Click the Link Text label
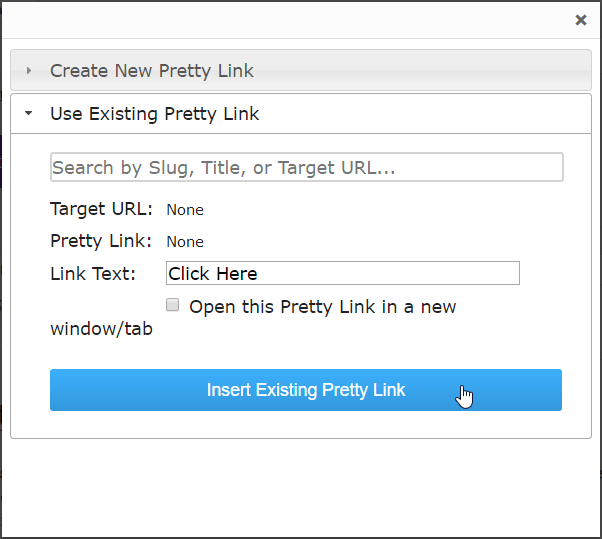 93,274
